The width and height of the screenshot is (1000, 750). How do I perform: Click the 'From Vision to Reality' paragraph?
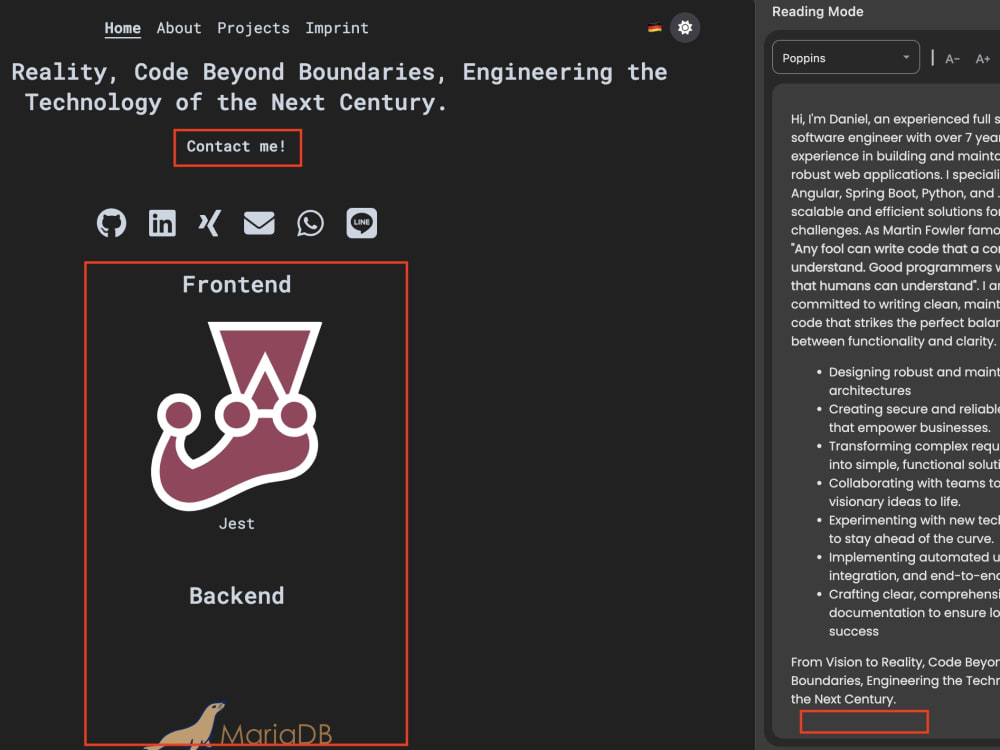point(895,680)
